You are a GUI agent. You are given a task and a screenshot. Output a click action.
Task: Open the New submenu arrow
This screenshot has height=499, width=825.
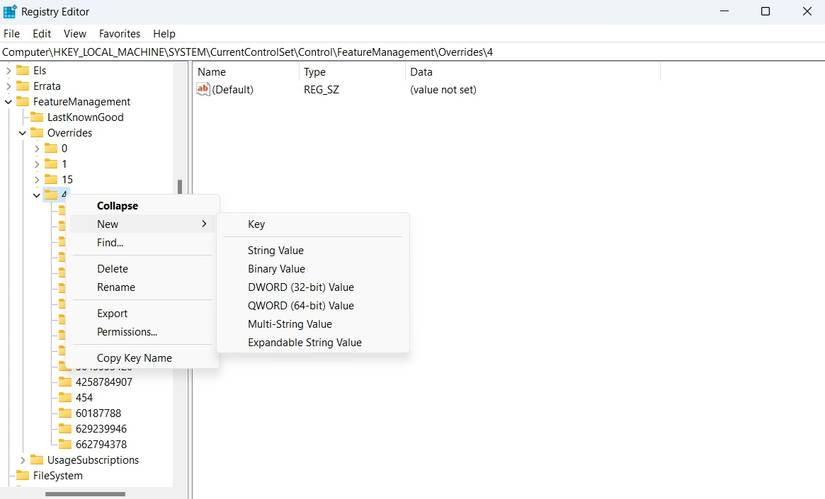pos(204,224)
